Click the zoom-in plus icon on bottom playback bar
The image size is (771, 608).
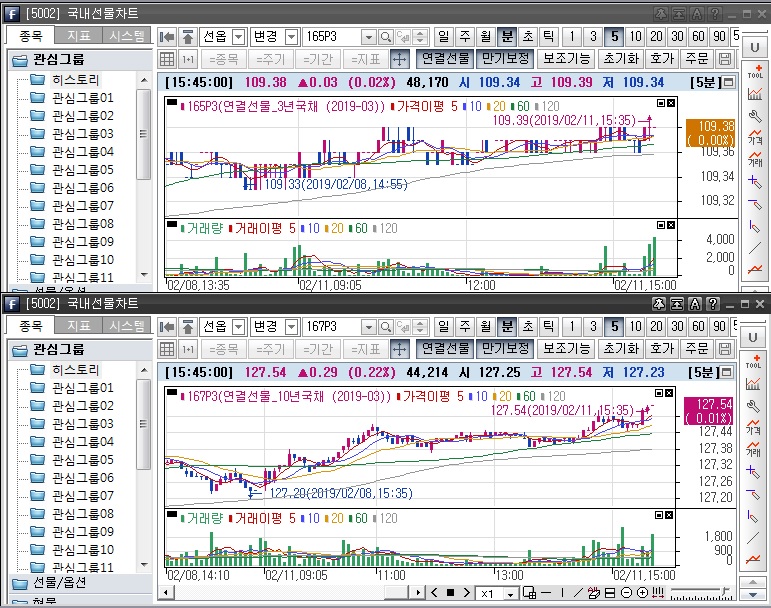pyautogui.click(x=642, y=593)
